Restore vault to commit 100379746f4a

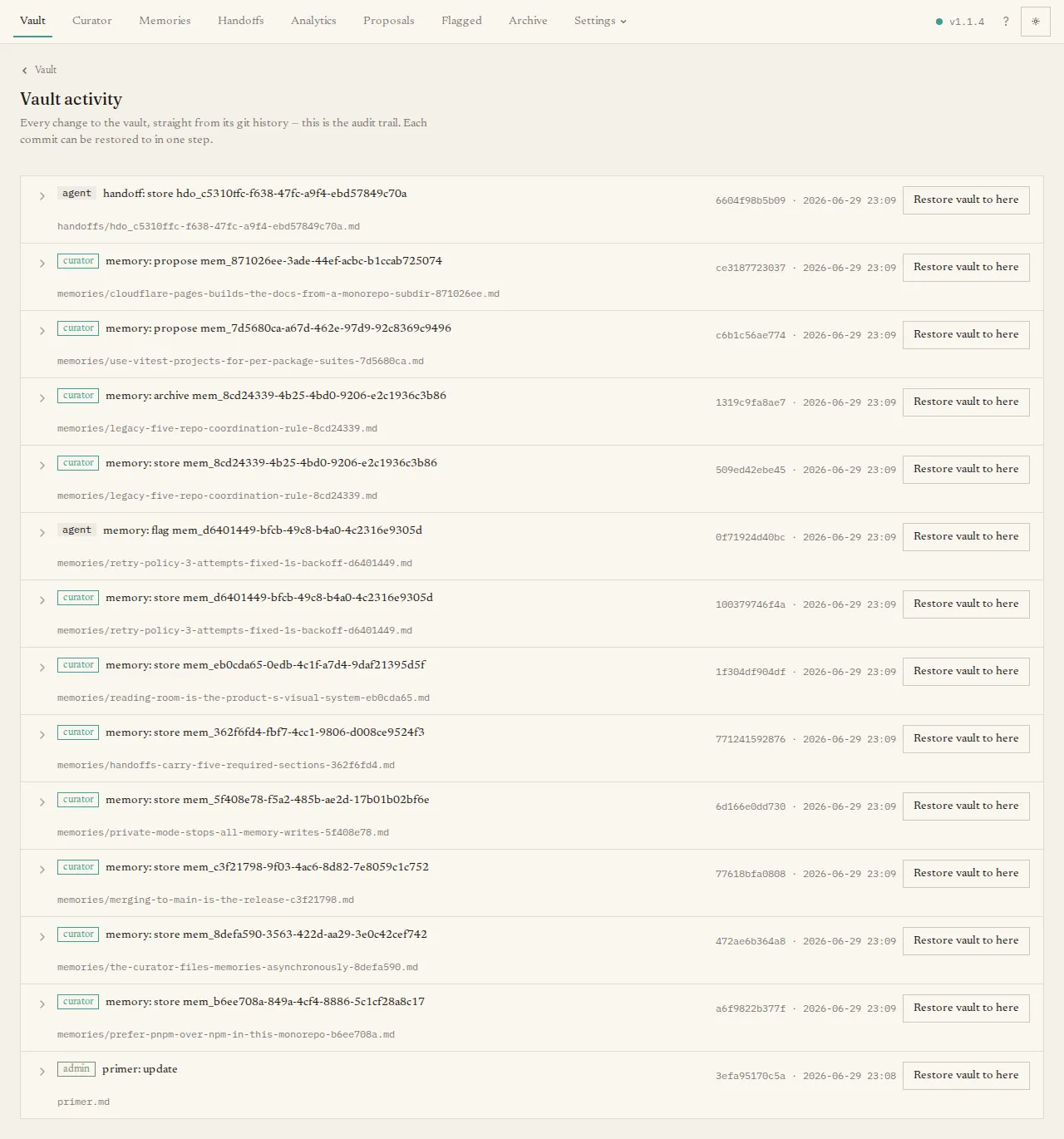tap(966, 604)
